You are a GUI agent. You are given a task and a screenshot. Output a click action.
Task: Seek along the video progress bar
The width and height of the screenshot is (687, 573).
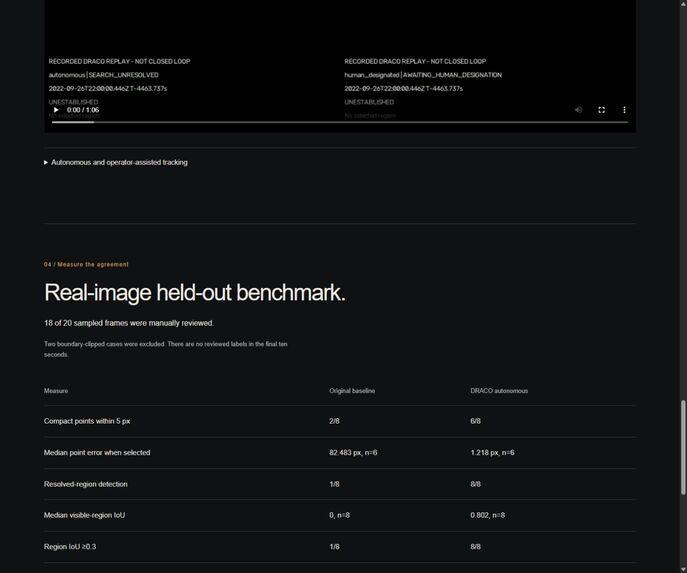(x=340, y=122)
